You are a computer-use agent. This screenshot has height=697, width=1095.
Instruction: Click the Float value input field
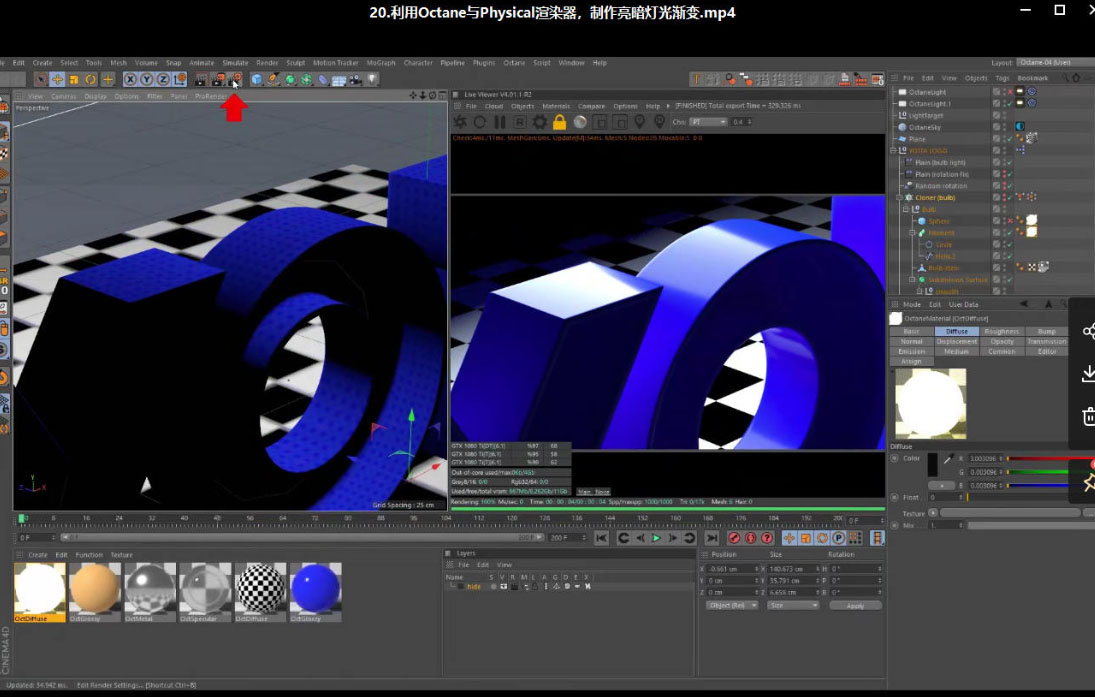pos(945,497)
